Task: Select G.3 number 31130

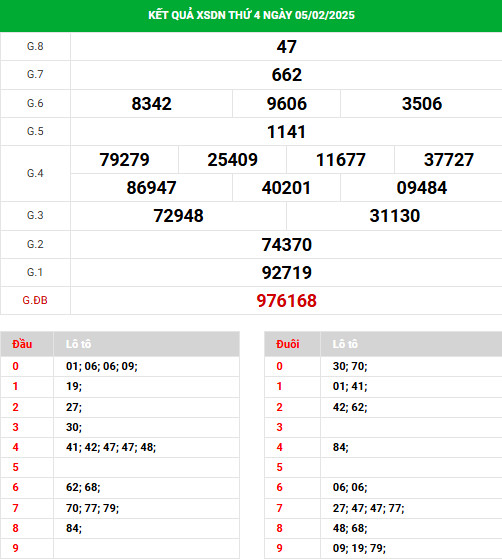Action: (x=395, y=216)
